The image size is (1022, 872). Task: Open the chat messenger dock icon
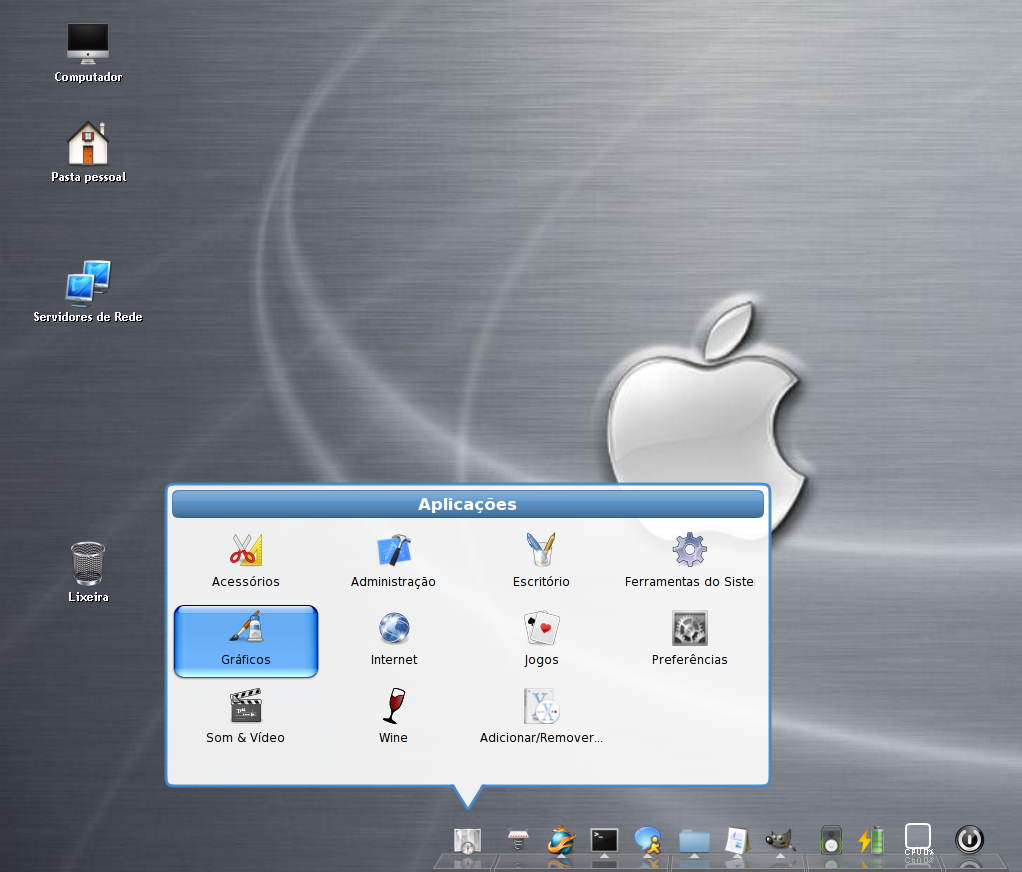tap(648, 840)
